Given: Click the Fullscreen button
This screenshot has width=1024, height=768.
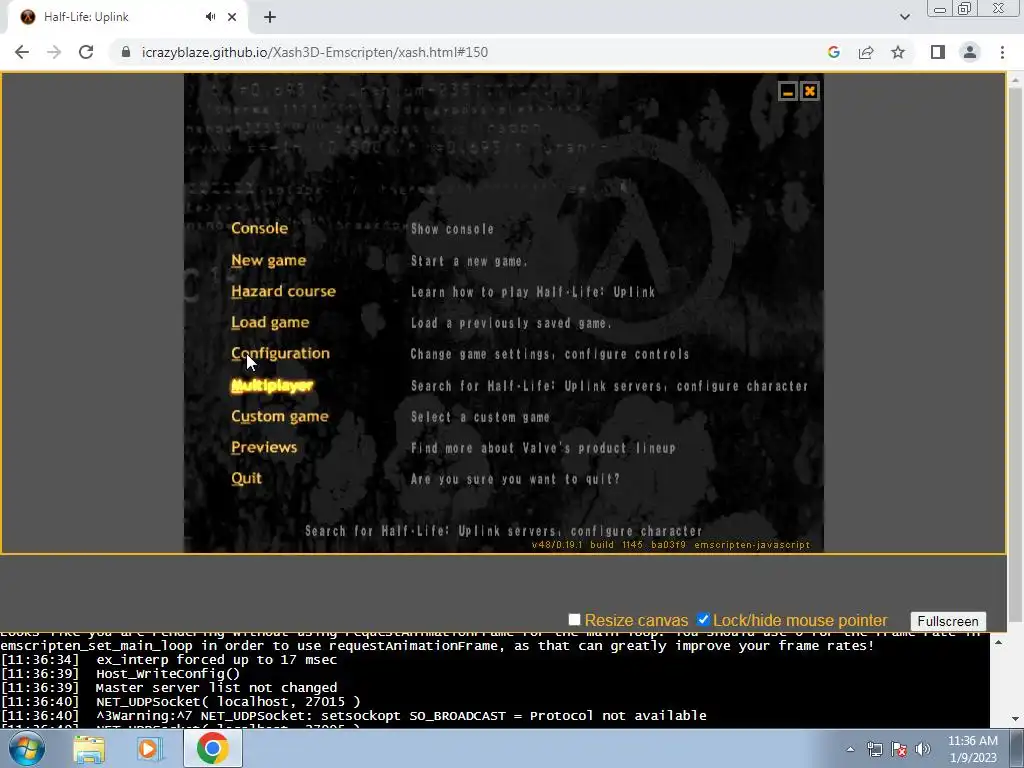Looking at the screenshot, I should (x=948, y=621).
